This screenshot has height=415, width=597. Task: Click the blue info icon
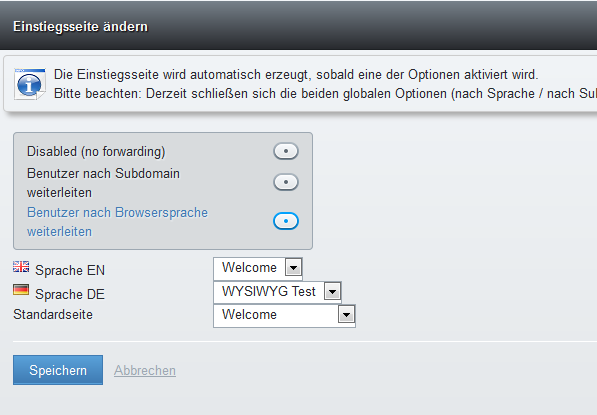30,84
